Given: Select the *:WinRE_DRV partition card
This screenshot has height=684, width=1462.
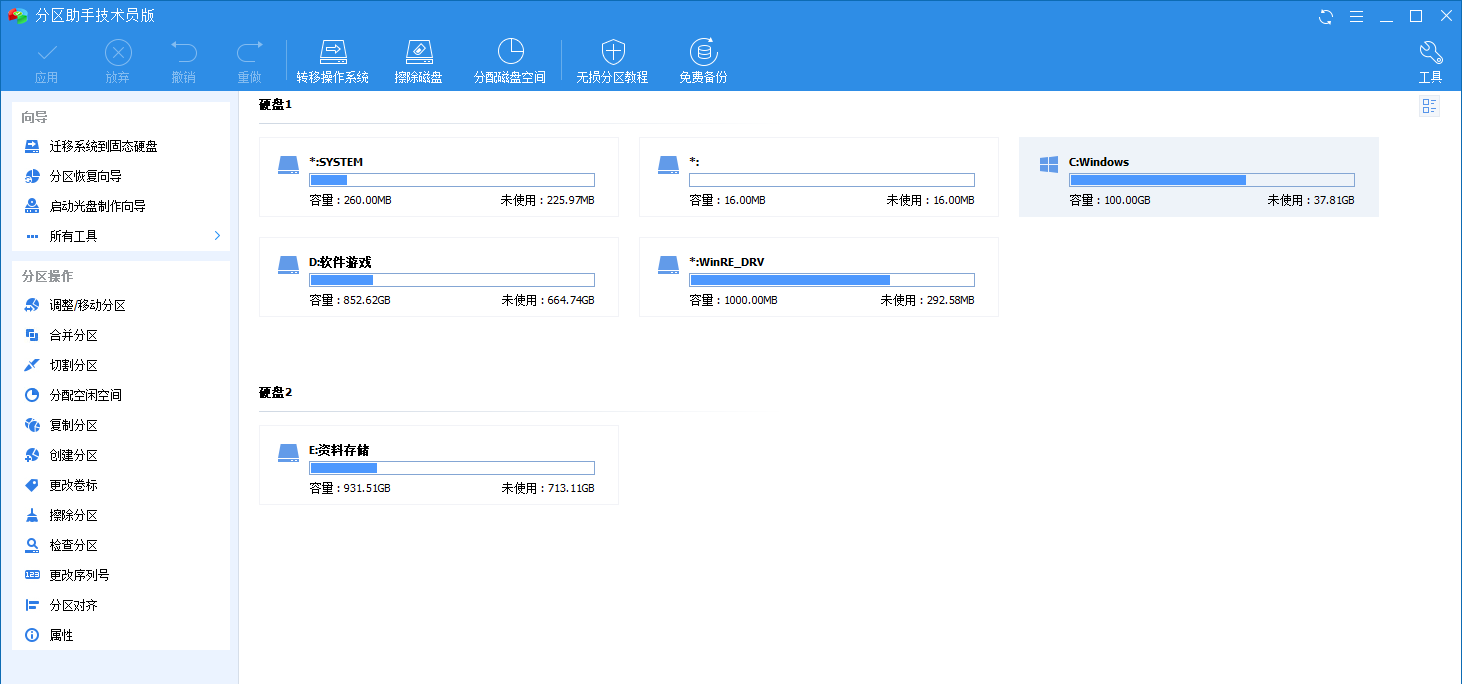Looking at the screenshot, I should (818, 277).
